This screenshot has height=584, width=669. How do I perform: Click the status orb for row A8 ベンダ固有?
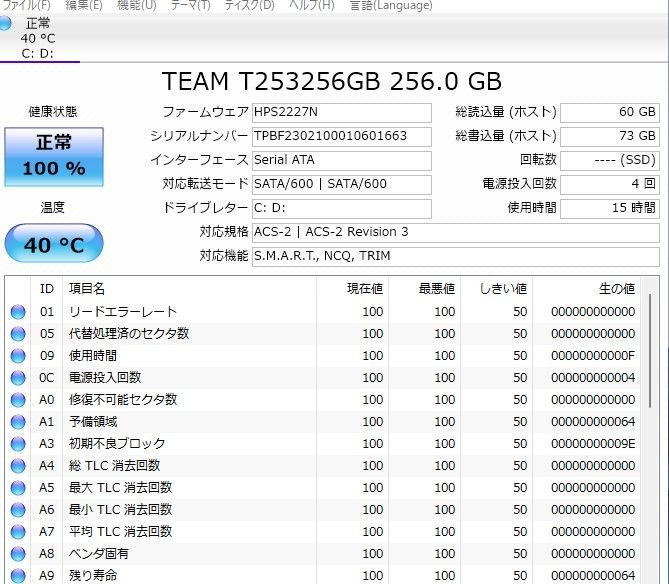(x=18, y=554)
